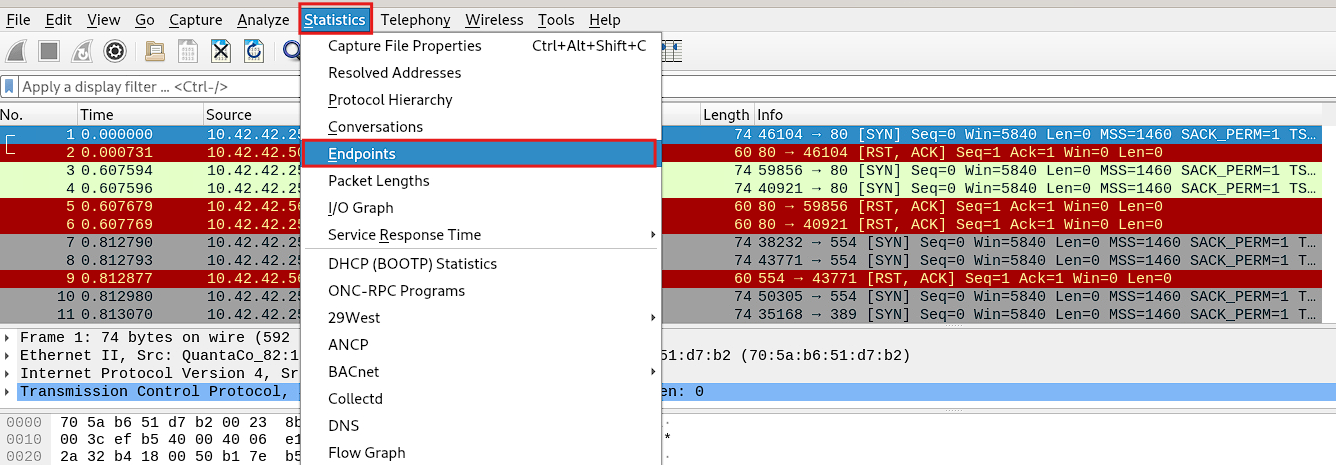Open capture options gear icon
This screenshot has width=1336, height=465.
point(115,50)
